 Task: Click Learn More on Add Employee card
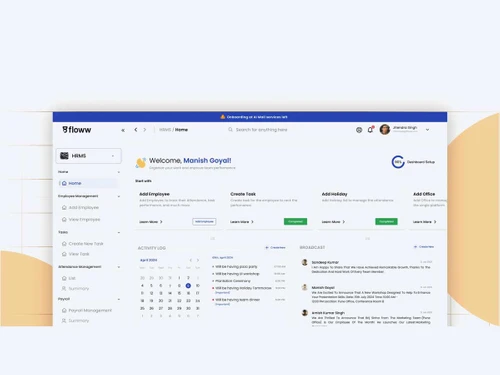151,222
